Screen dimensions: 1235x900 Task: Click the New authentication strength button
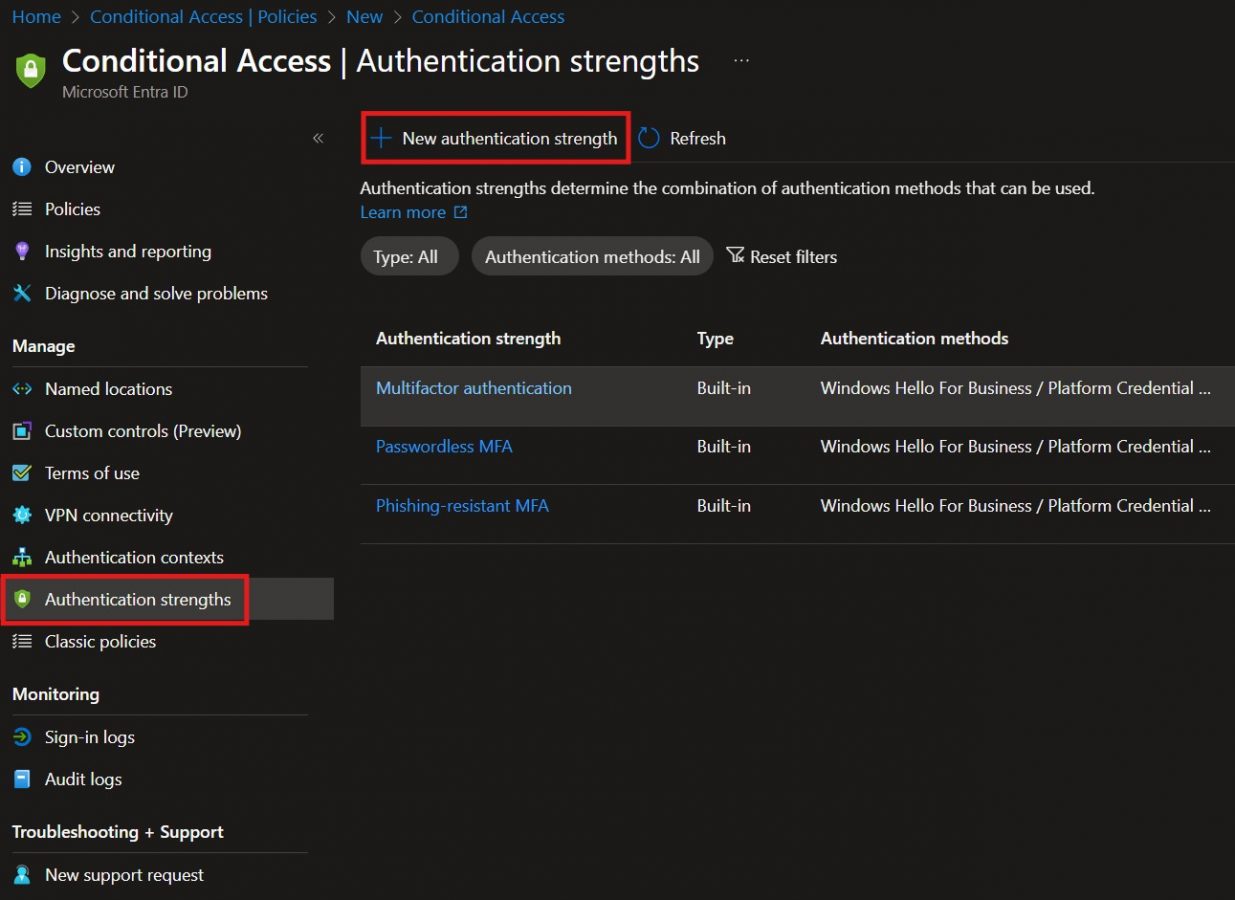(x=495, y=138)
